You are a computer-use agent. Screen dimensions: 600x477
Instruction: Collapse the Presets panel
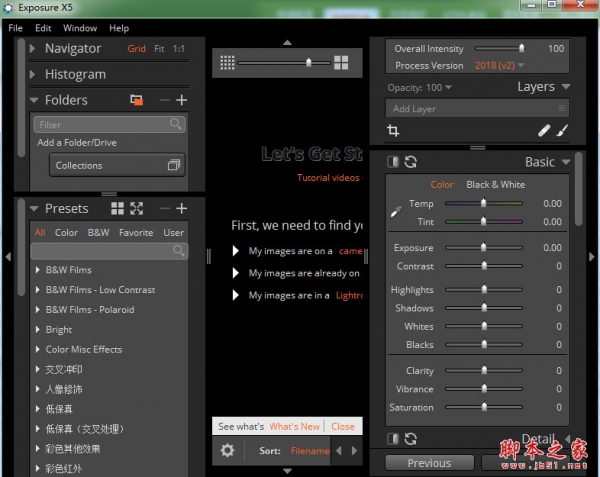click(34, 209)
